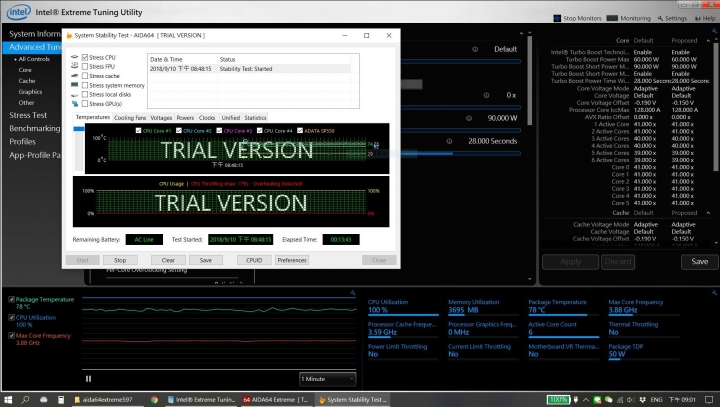
Task: Toggle the CPU Core #2 graph checkbox
Action: click(179, 130)
